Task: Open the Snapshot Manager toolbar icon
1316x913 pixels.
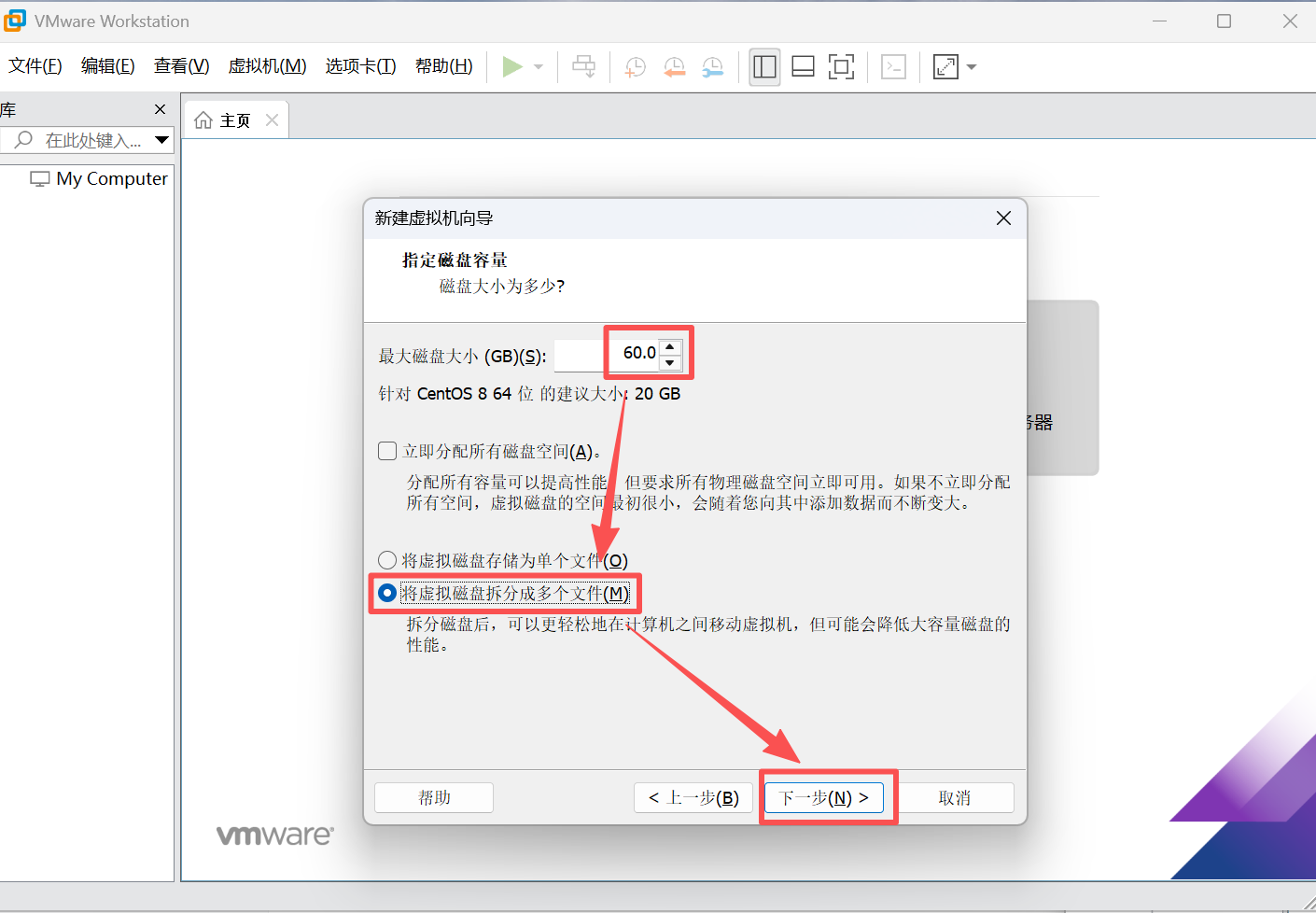Action: point(713,66)
